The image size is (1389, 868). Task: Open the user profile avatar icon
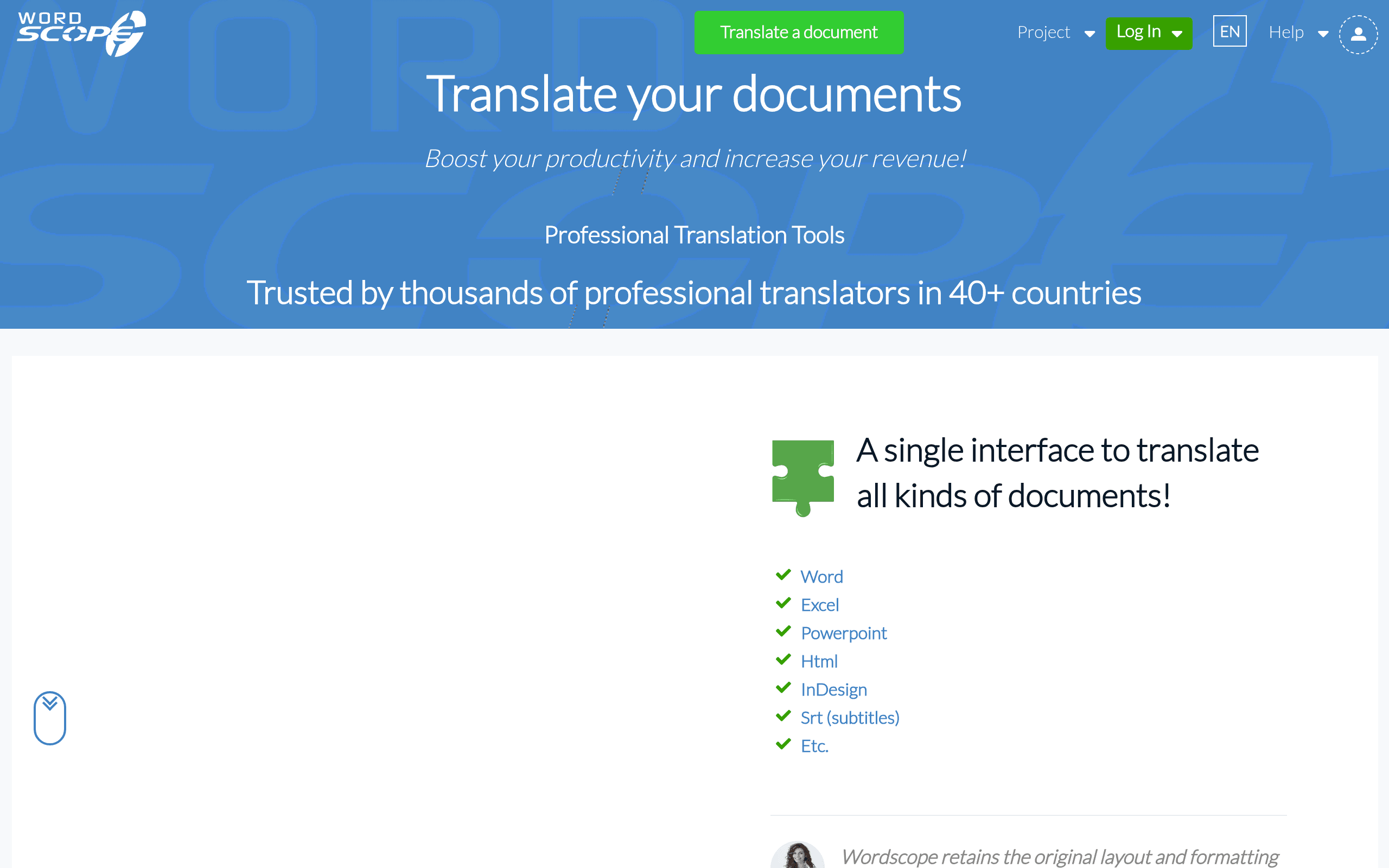coord(1358,34)
